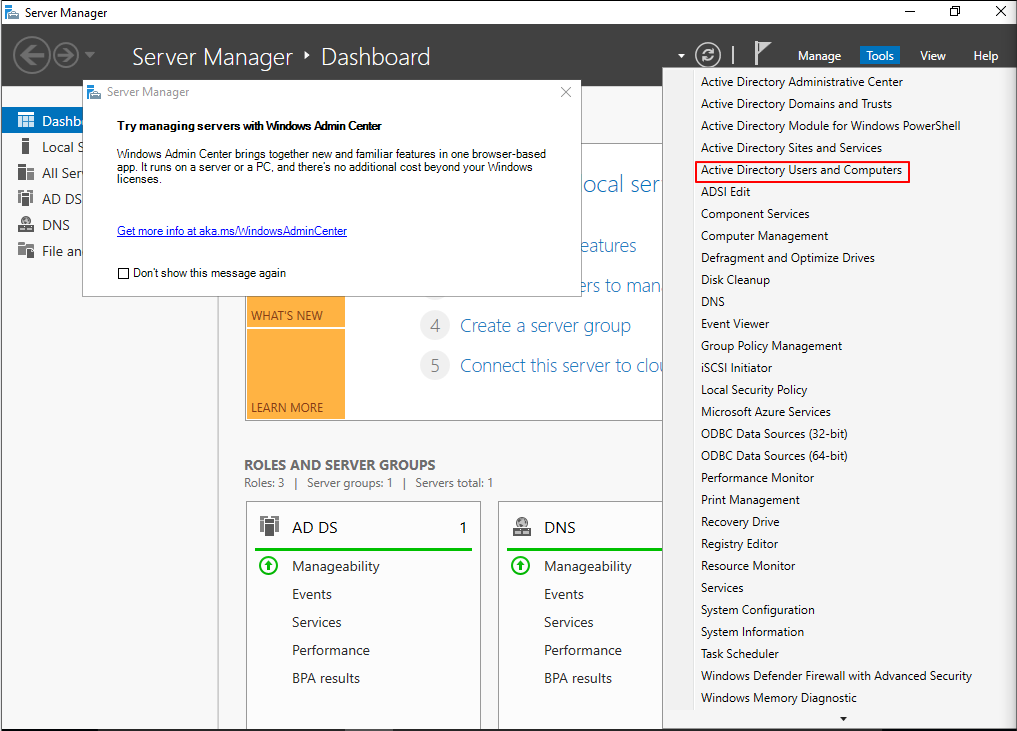This screenshot has width=1017, height=731.
Task: Open Active Directory Sites and Services
Action: pyautogui.click(x=791, y=148)
